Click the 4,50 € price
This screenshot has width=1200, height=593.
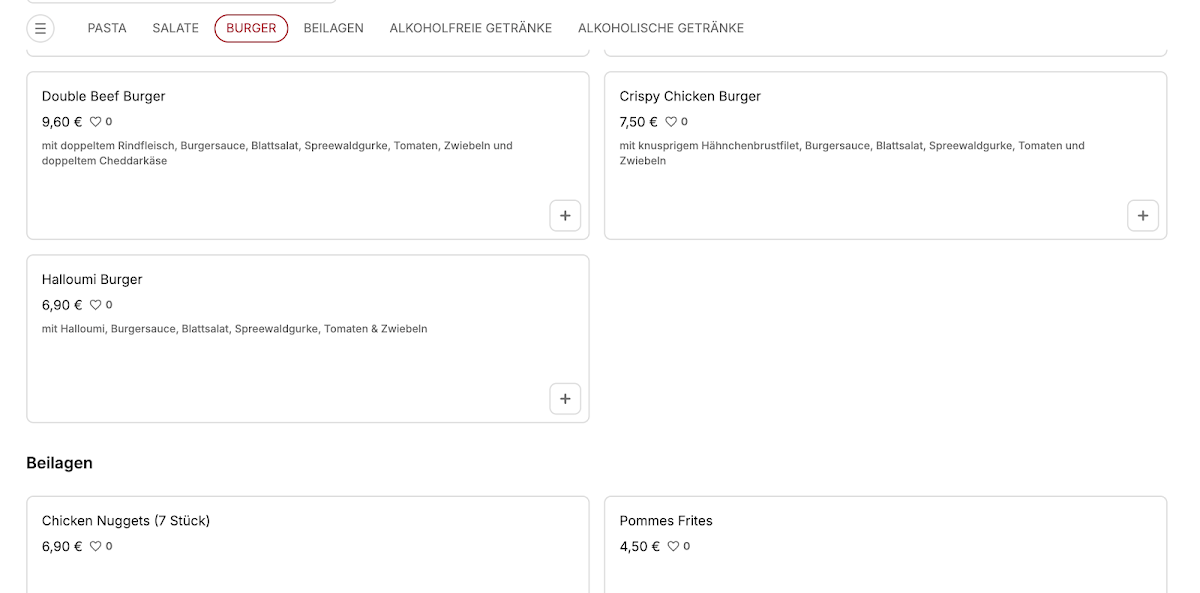[x=640, y=546]
